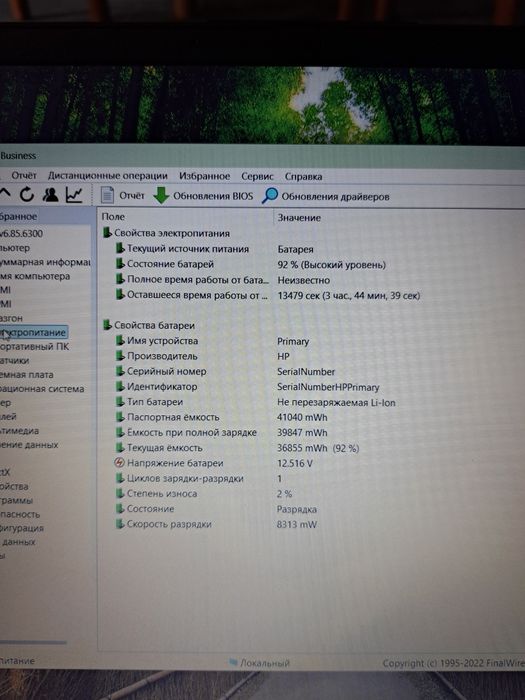
Task: Click the value '13479 сек (3 час., 44 мин, 39 сек)'
Action: coord(349,296)
